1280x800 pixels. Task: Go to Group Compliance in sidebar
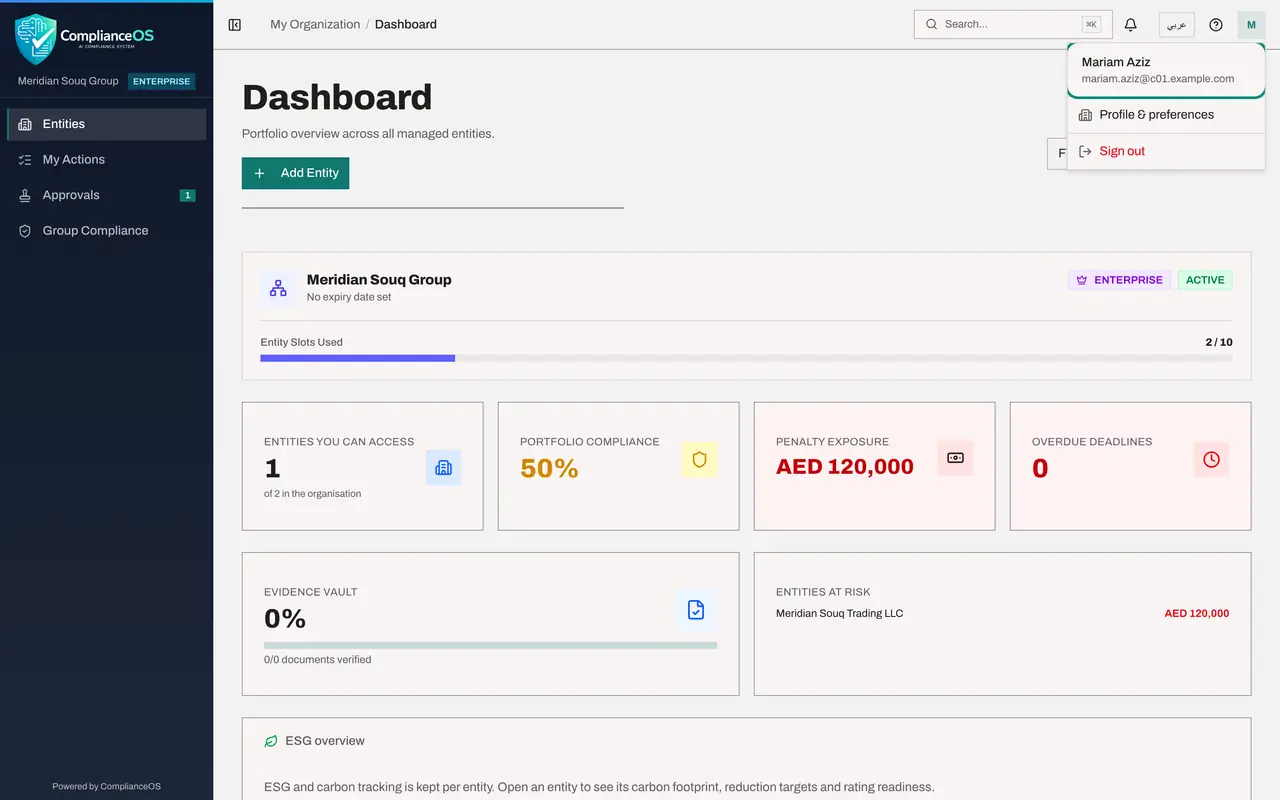(x=106, y=231)
